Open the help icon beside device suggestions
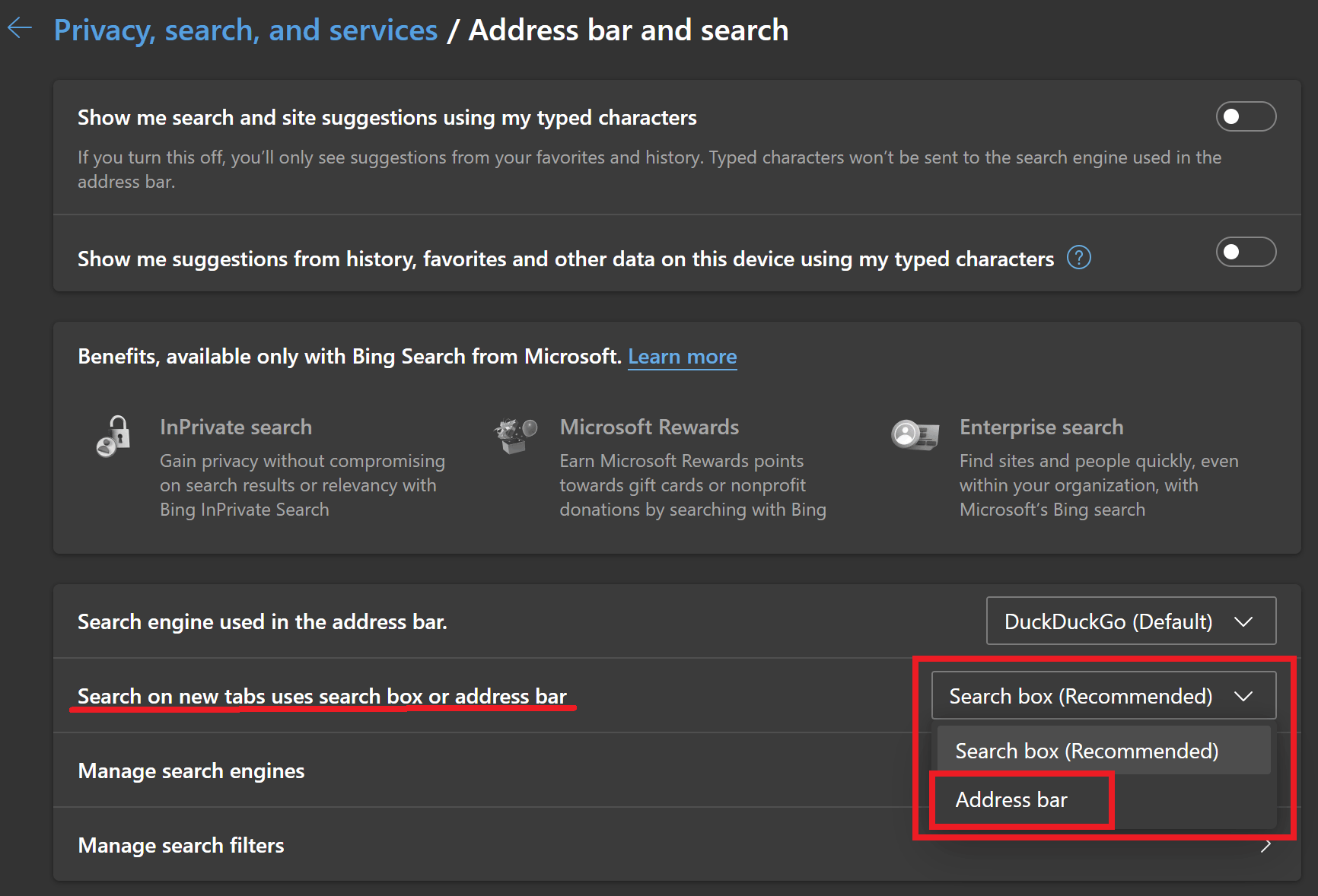 pyautogui.click(x=1078, y=258)
